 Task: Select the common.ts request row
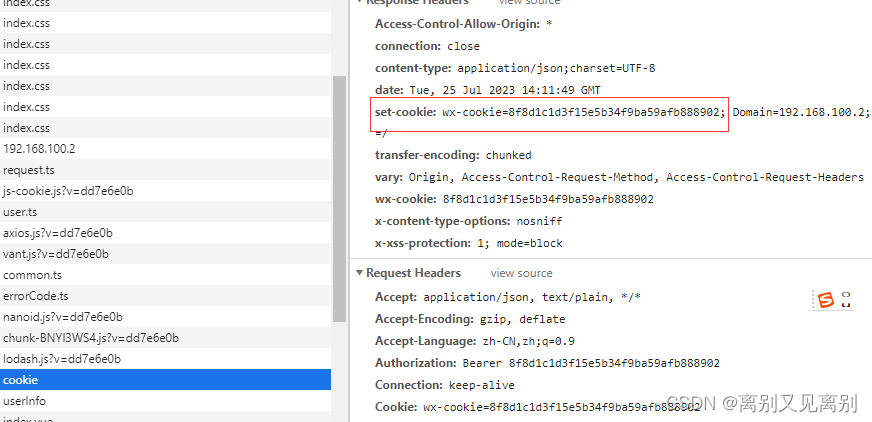[165, 275]
